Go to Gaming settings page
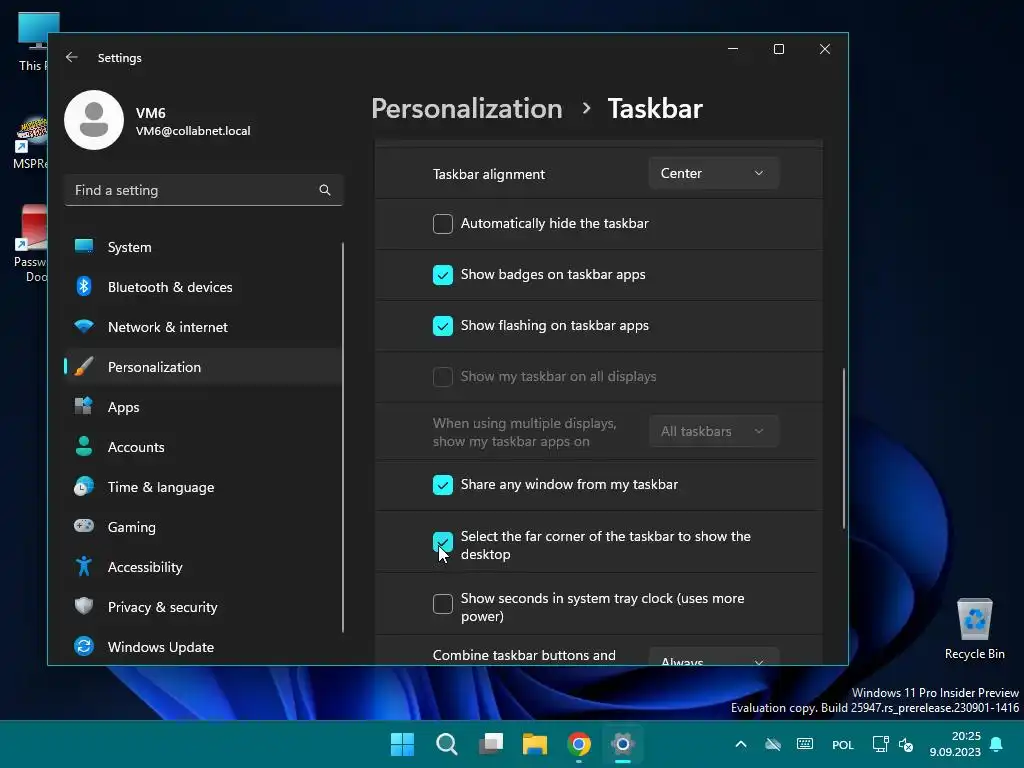The height and width of the screenshot is (768, 1024). (x=203, y=526)
